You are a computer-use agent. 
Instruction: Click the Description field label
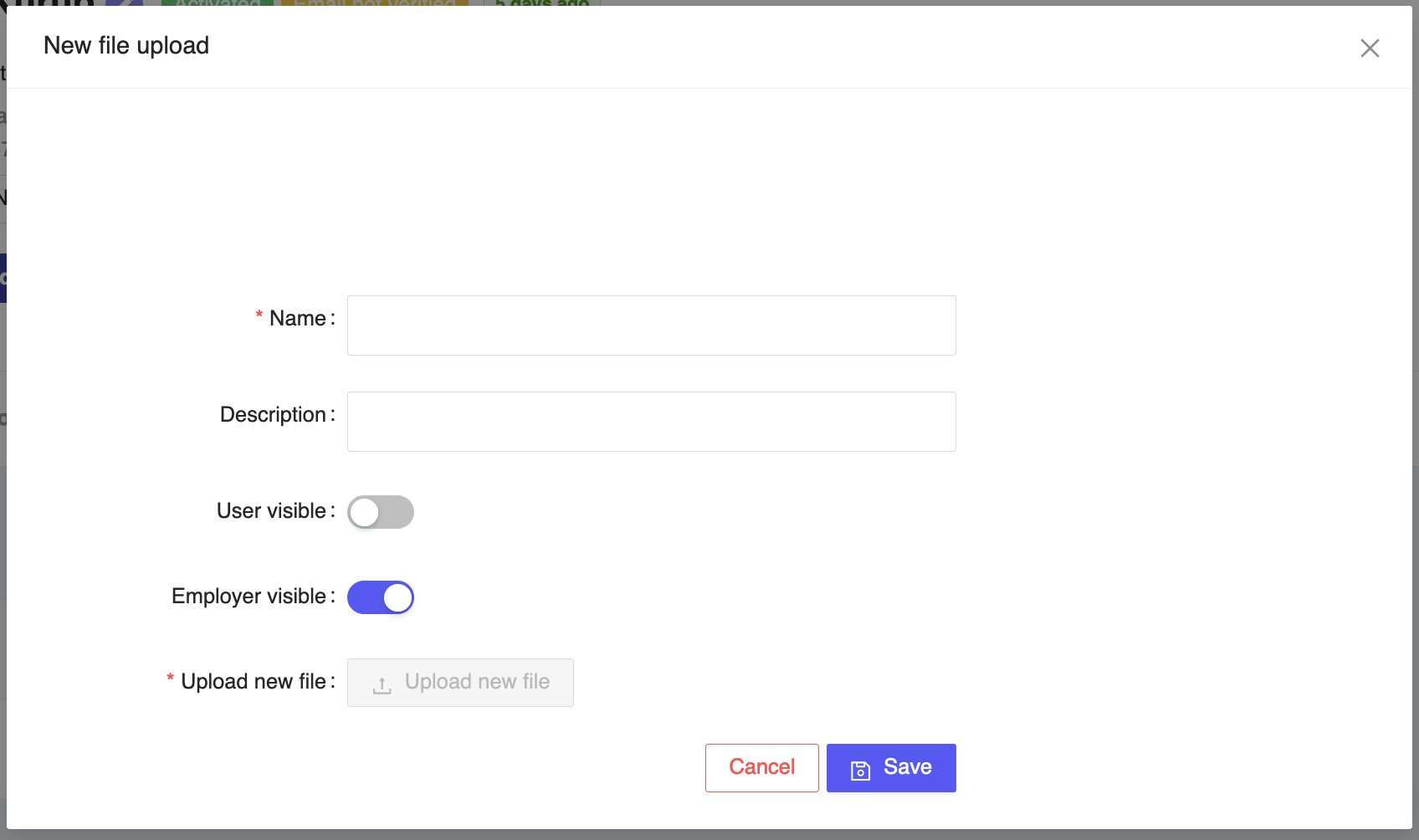tap(273, 415)
